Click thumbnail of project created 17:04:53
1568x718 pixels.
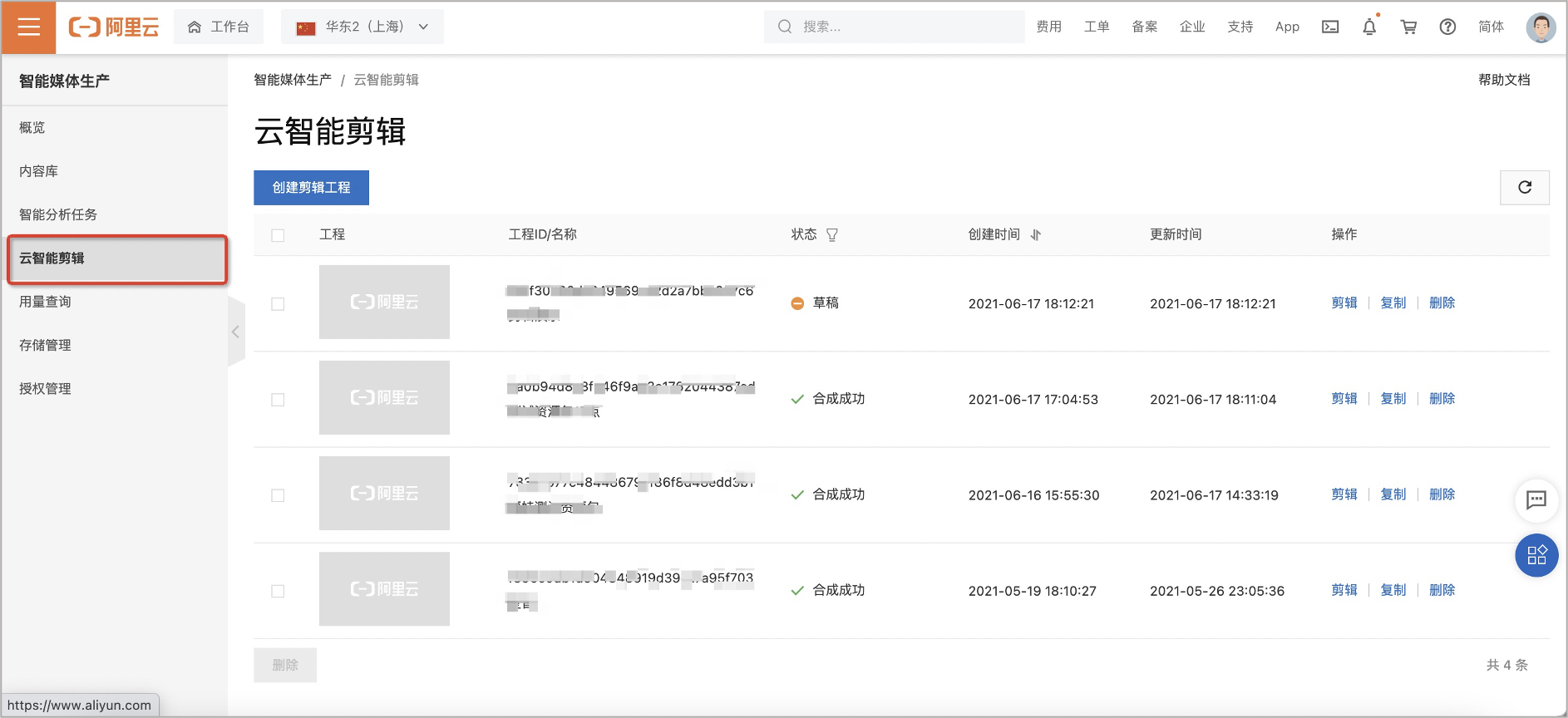[x=384, y=397]
